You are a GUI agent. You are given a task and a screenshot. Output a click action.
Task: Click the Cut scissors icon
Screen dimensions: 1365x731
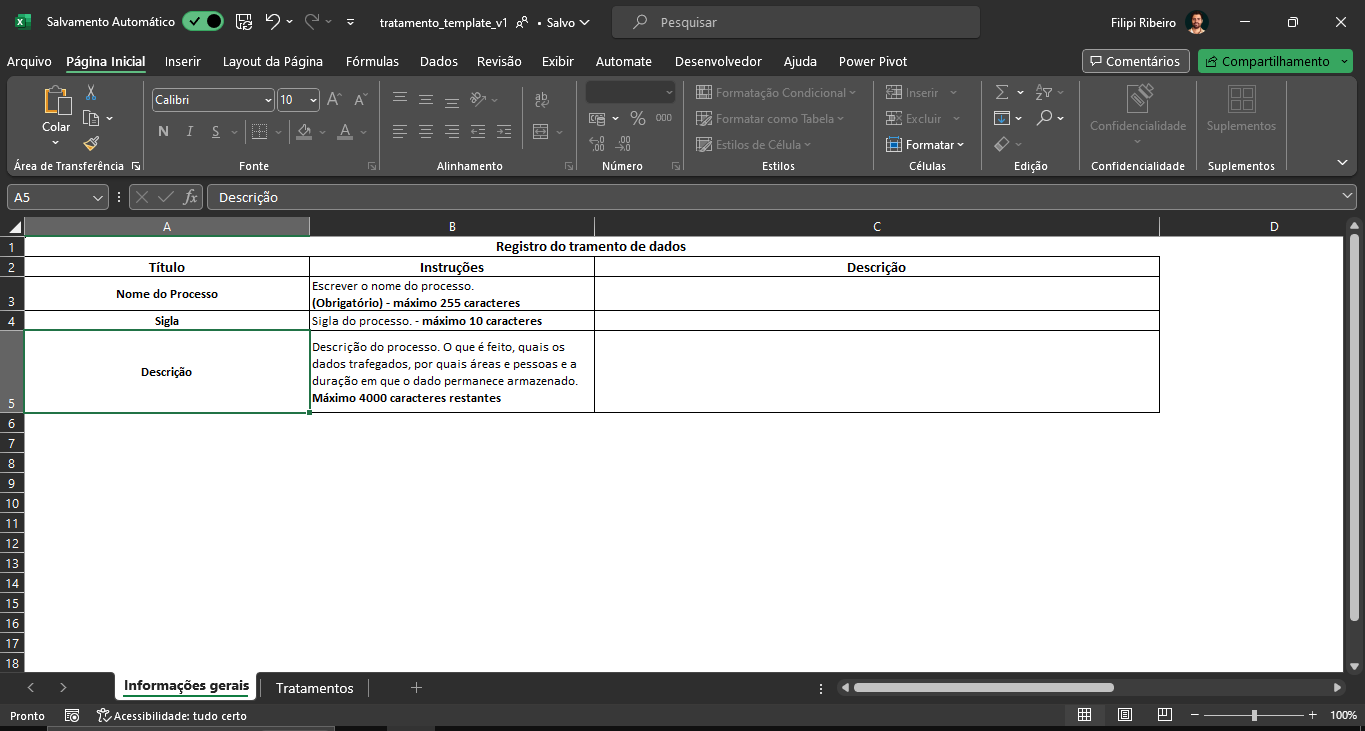pos(91,93)
